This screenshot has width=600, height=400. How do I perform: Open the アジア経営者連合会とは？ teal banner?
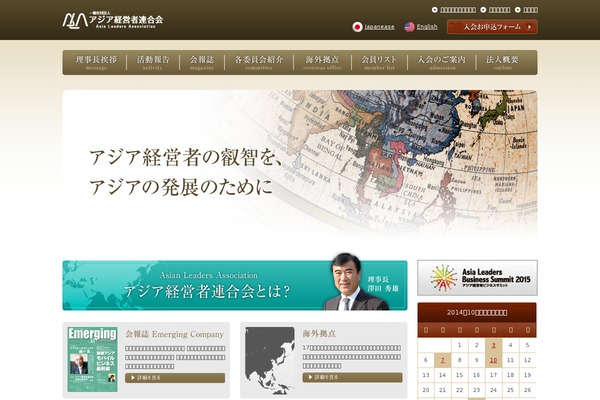tap(235, 285)
